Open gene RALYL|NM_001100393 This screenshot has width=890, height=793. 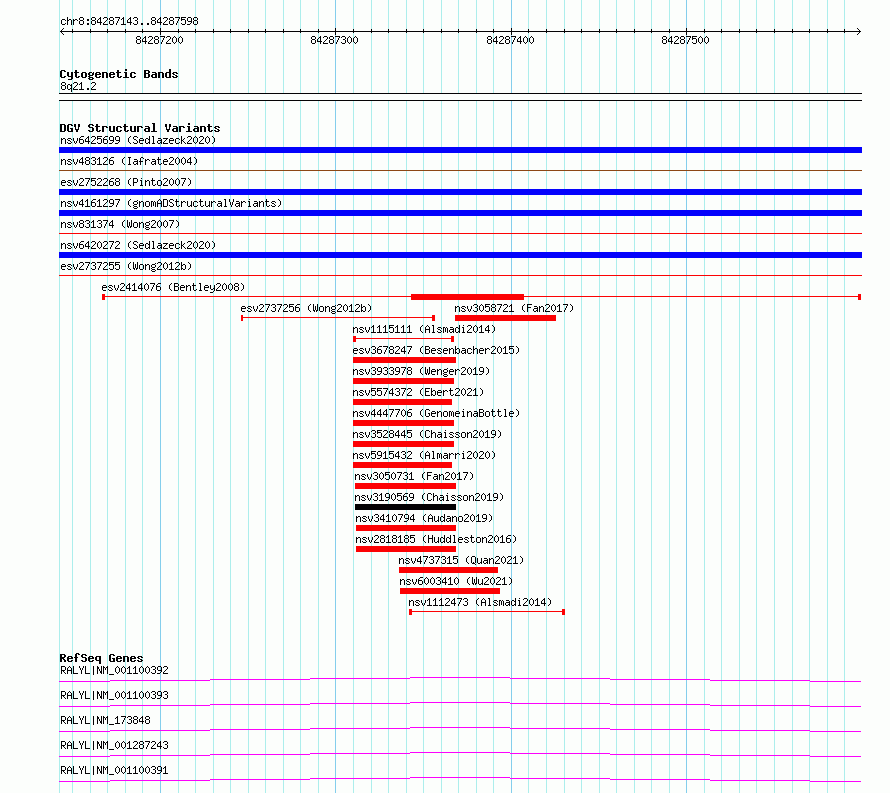pyautogui.click(x=114, y=695)
